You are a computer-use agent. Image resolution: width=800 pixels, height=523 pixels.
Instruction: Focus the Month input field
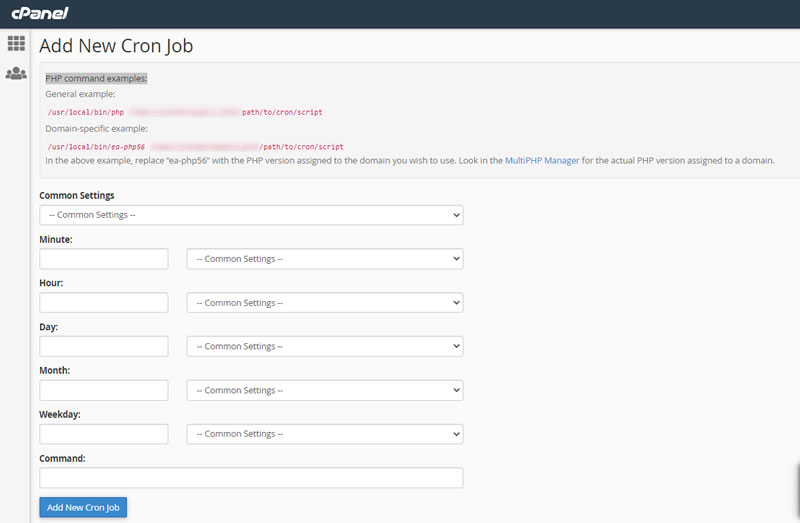104,390
